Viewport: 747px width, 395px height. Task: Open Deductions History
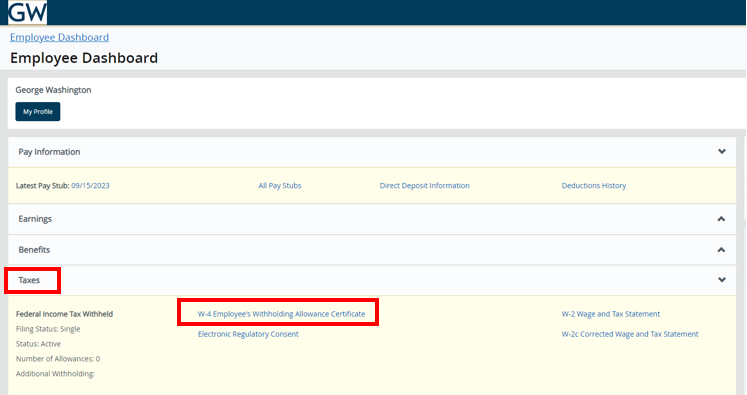594,186
